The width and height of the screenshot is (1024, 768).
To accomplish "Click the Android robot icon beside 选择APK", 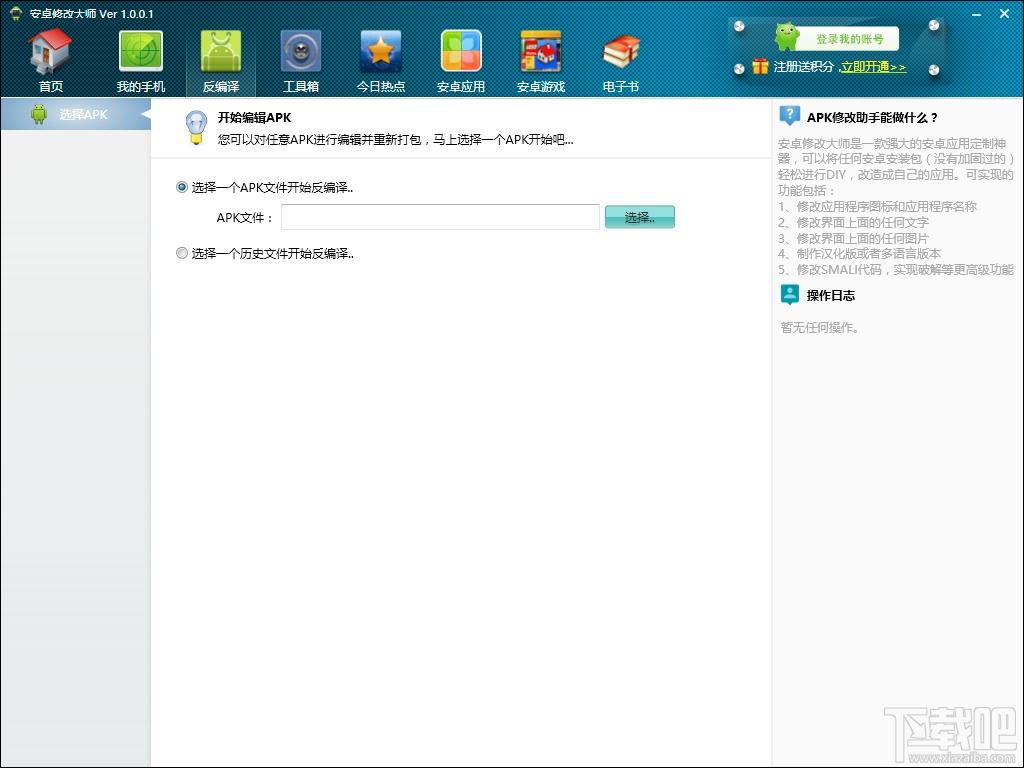I will [39, 114].
